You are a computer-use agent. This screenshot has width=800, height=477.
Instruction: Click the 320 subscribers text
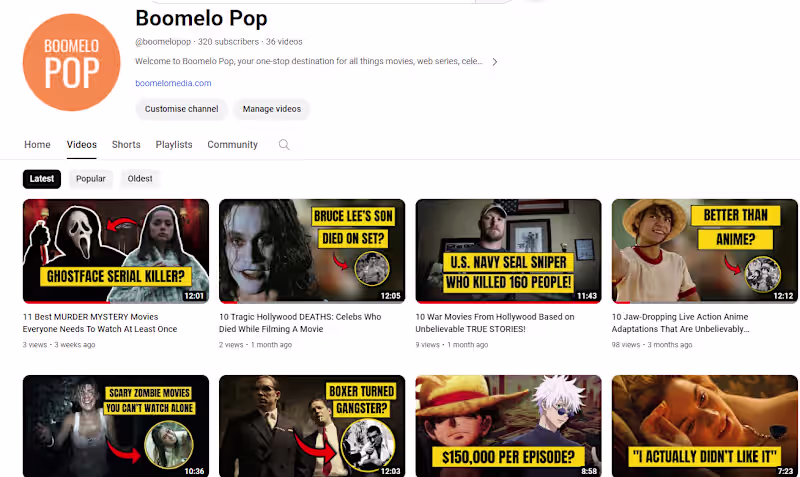[x=228, y=42]
